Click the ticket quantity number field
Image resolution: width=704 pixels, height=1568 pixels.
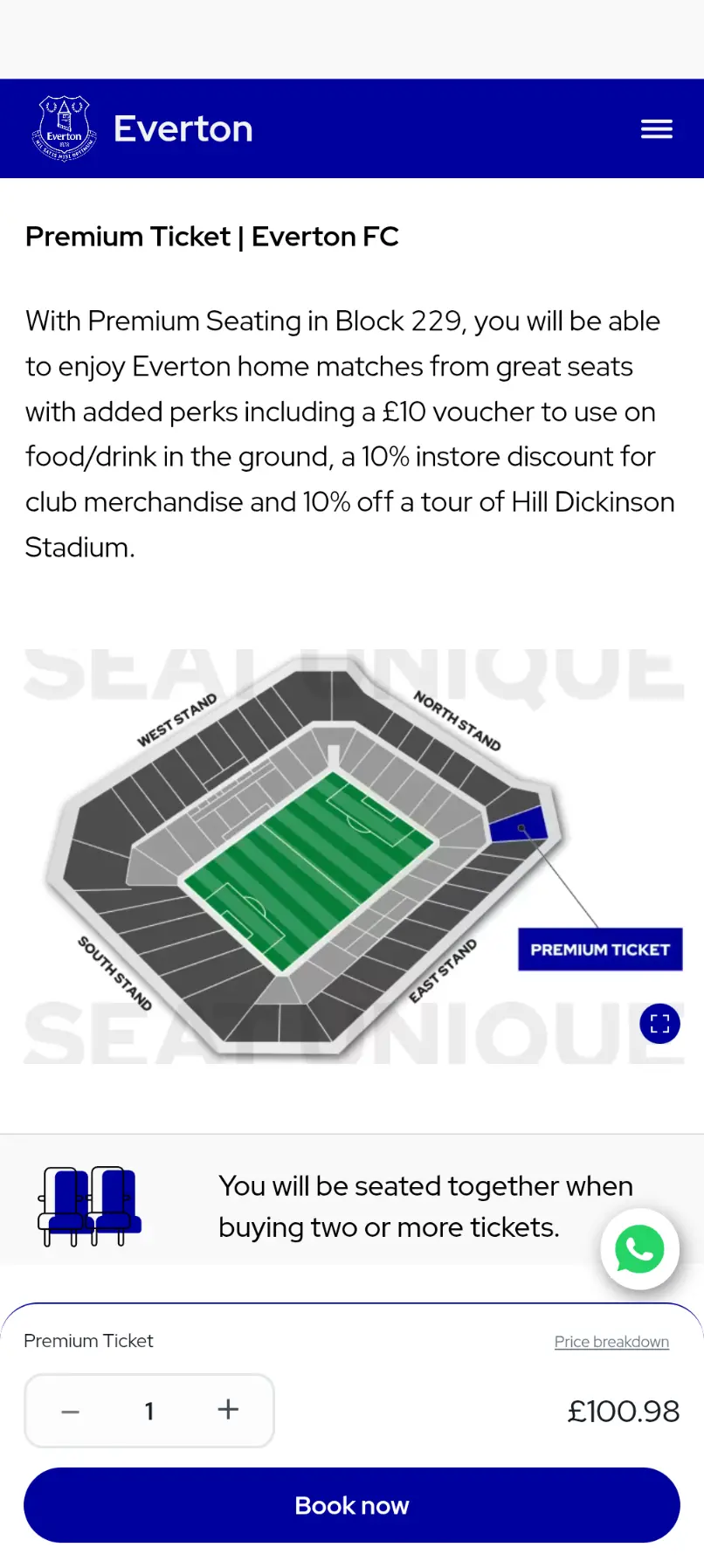(x=149, y=1411)
